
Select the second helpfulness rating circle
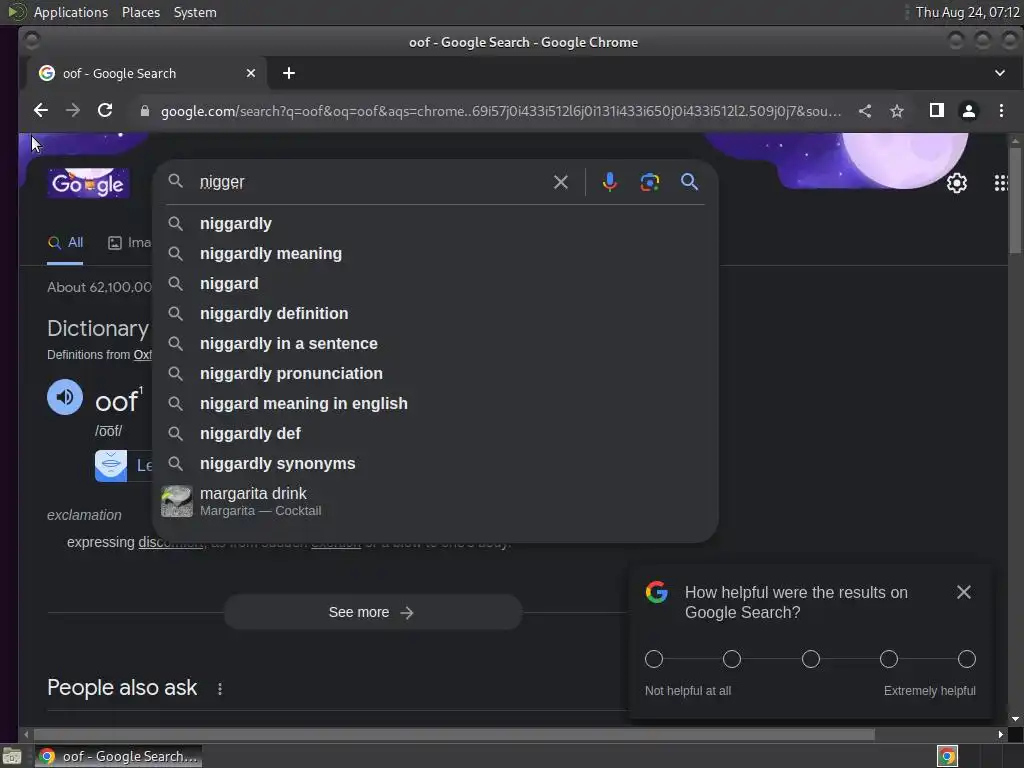[731, 659]
